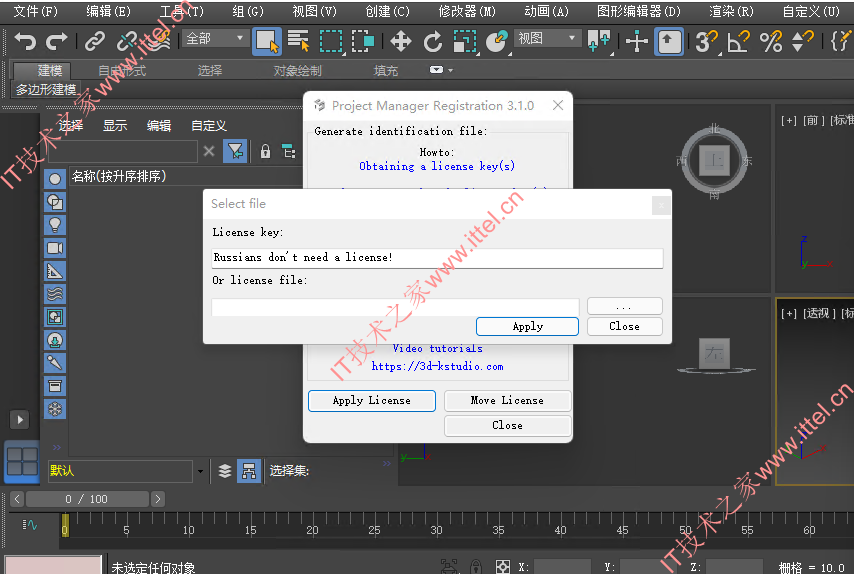The width and height of the screenshot is (854, 574).
Task: Open the 修改器(M) menu
Action: click(467, 11)
